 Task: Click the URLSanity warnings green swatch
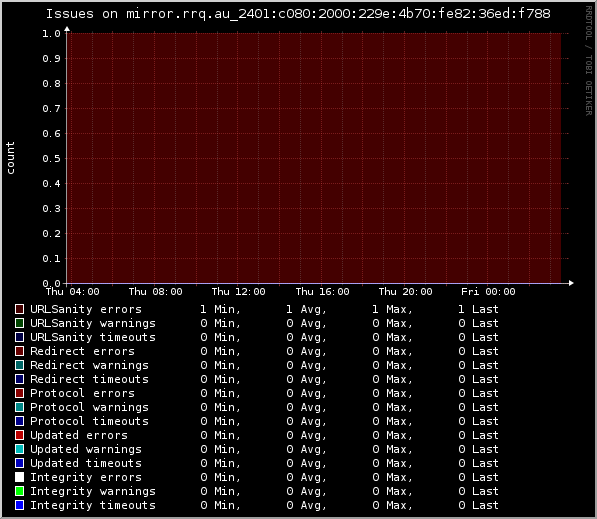pyautogui.click(x=19, y=323)
